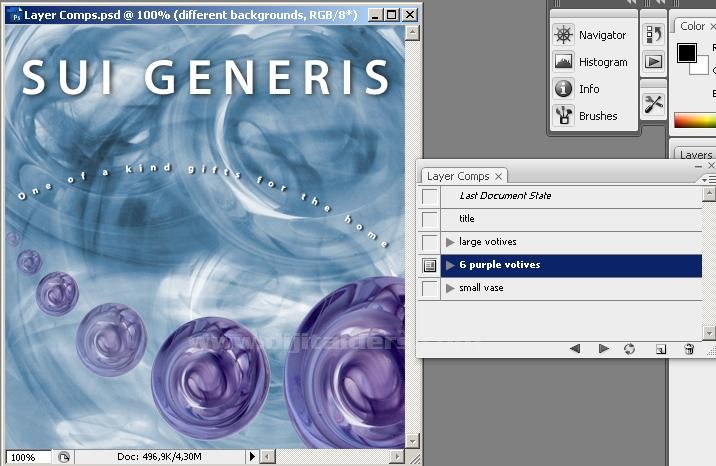Close the Layer Comps tab
The image size is (716, 466).
pos(499,176)
